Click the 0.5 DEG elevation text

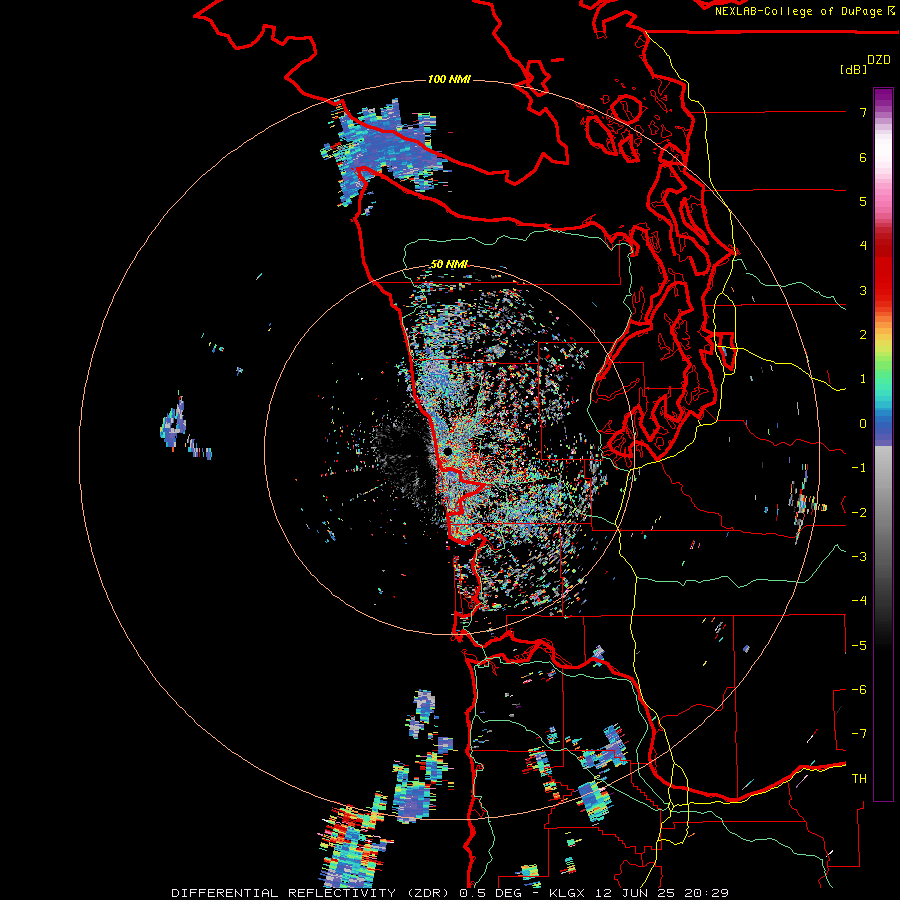pyautogui.click(x=490, y=893)
